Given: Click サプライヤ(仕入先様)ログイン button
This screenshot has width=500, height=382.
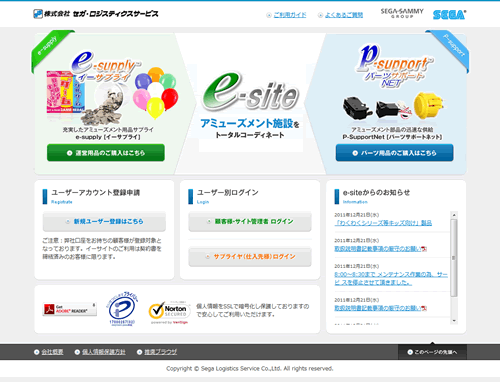Looking at the screenshot, I should (x=250, y=256).
